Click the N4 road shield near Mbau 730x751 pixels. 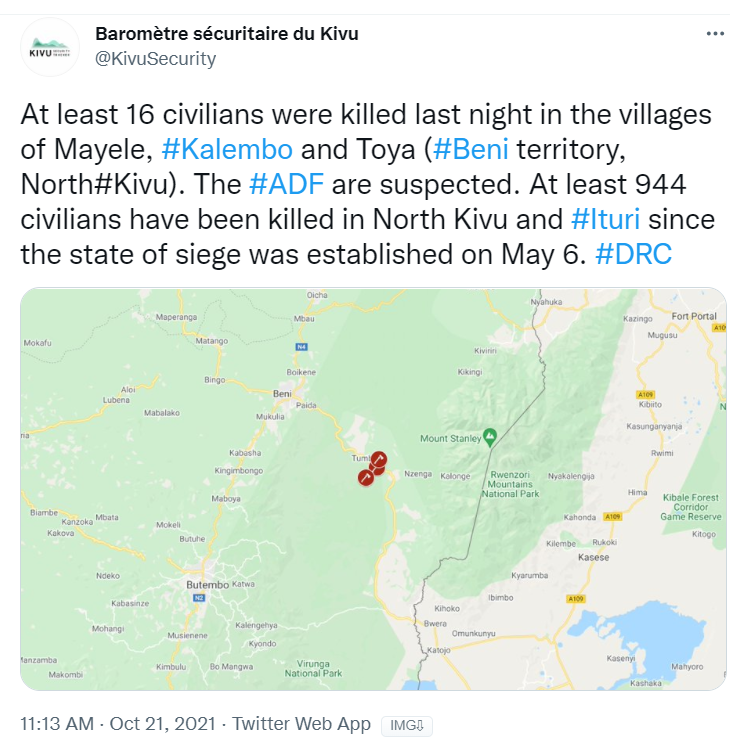coord(301,346)
